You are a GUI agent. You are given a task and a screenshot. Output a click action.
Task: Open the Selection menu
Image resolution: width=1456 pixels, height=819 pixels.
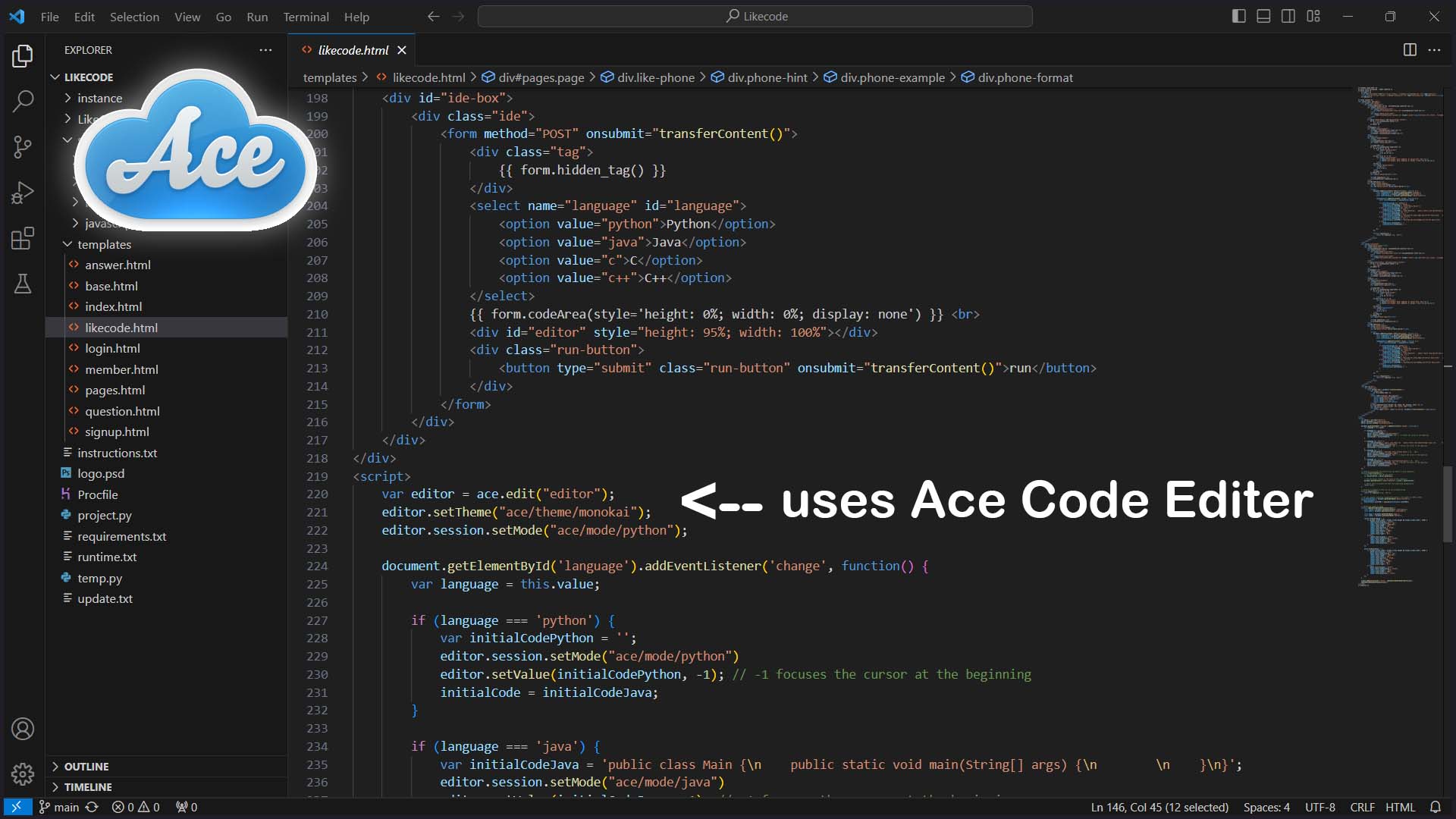[134, 17]
